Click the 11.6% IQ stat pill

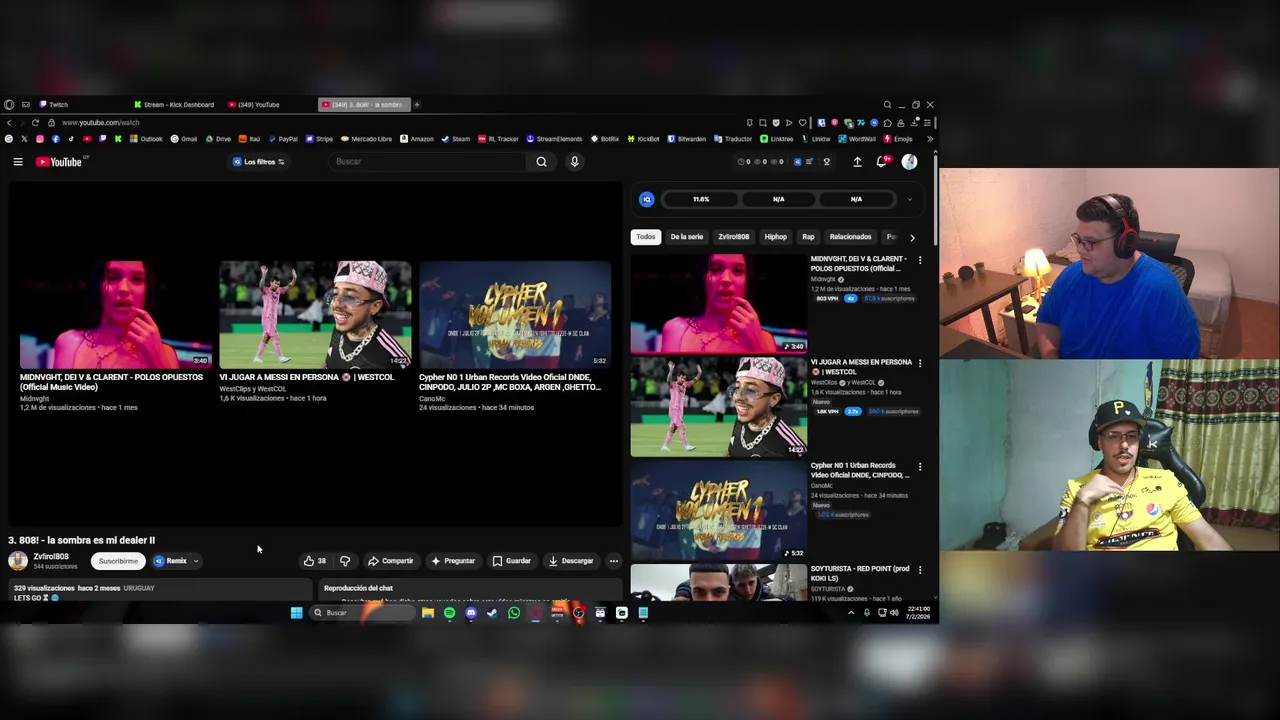click(701, 199)
